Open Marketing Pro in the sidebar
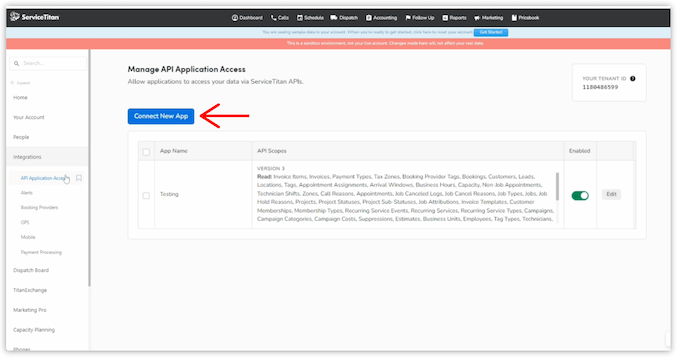Viewport: 680px width, 360px height. (x=29, y=310)
